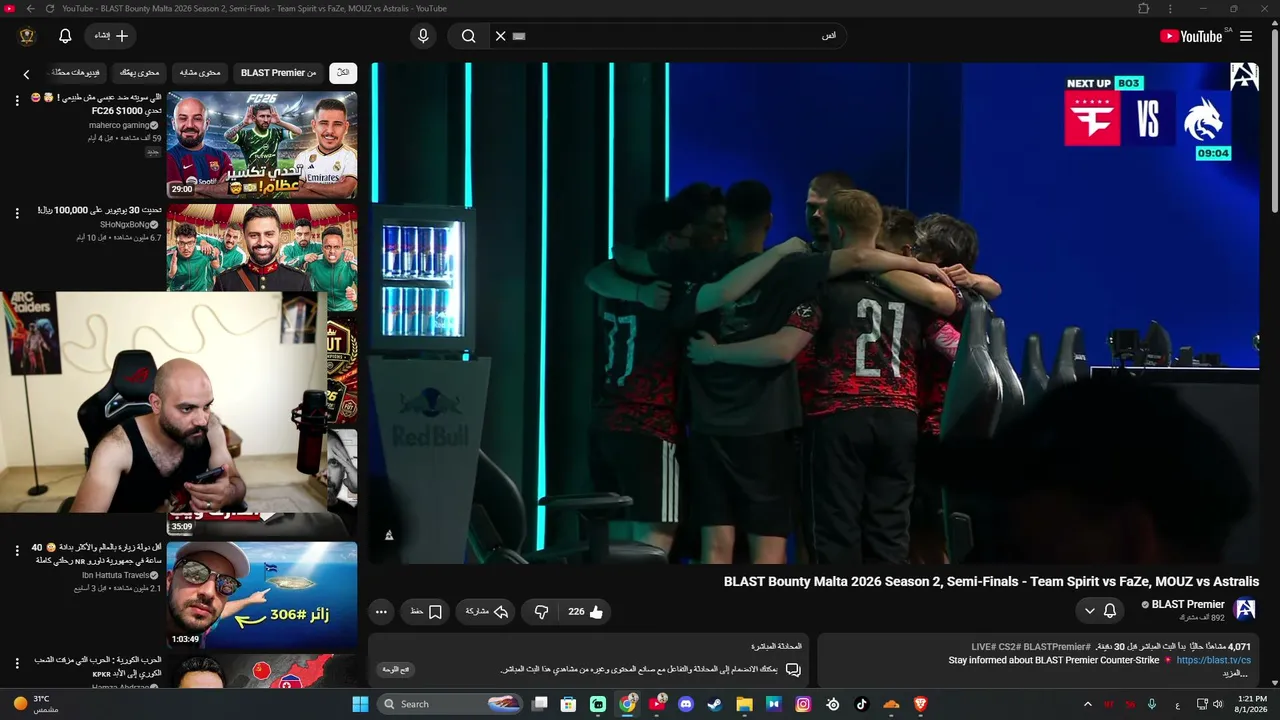
Task: Open options for the FC26 video
Action: pyautogui.click(x=17, y=101)
